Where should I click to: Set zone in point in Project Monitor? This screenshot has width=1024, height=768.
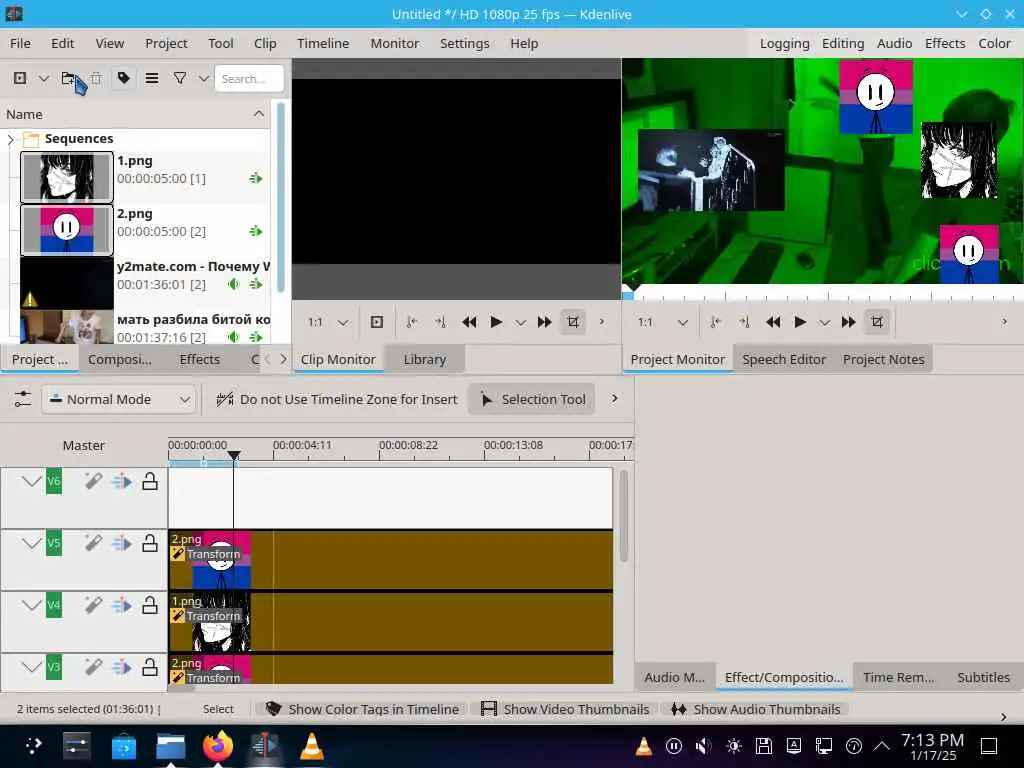pos(716,322)
